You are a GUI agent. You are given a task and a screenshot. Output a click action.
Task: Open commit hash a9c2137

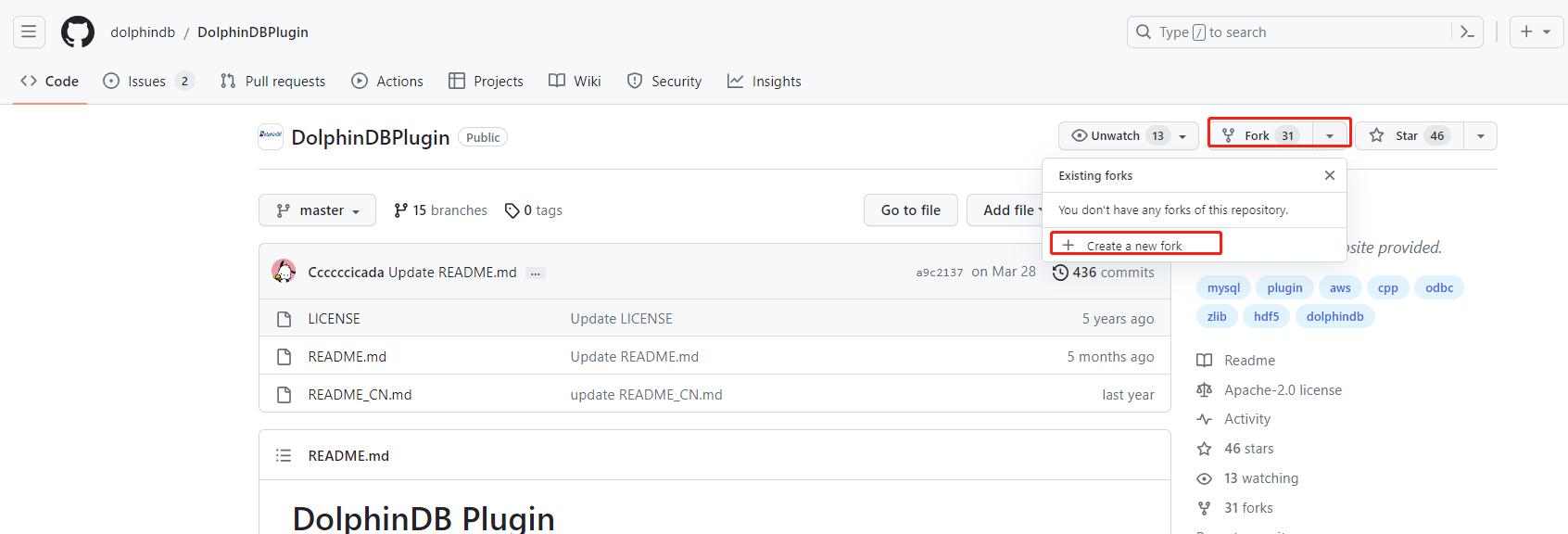click(940, 273)
